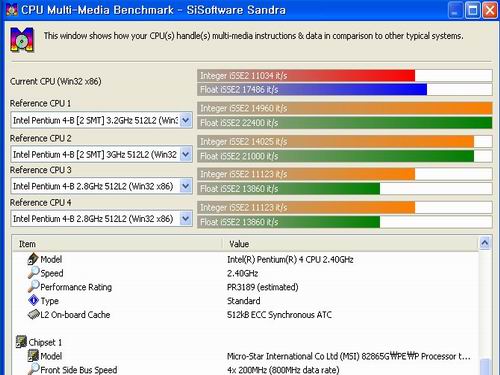Viewport: 500px width, 375px height.
Task: Open Reference CPU 4 dropdown arrow
Action: pyautogui.click(x=186, y=219)
